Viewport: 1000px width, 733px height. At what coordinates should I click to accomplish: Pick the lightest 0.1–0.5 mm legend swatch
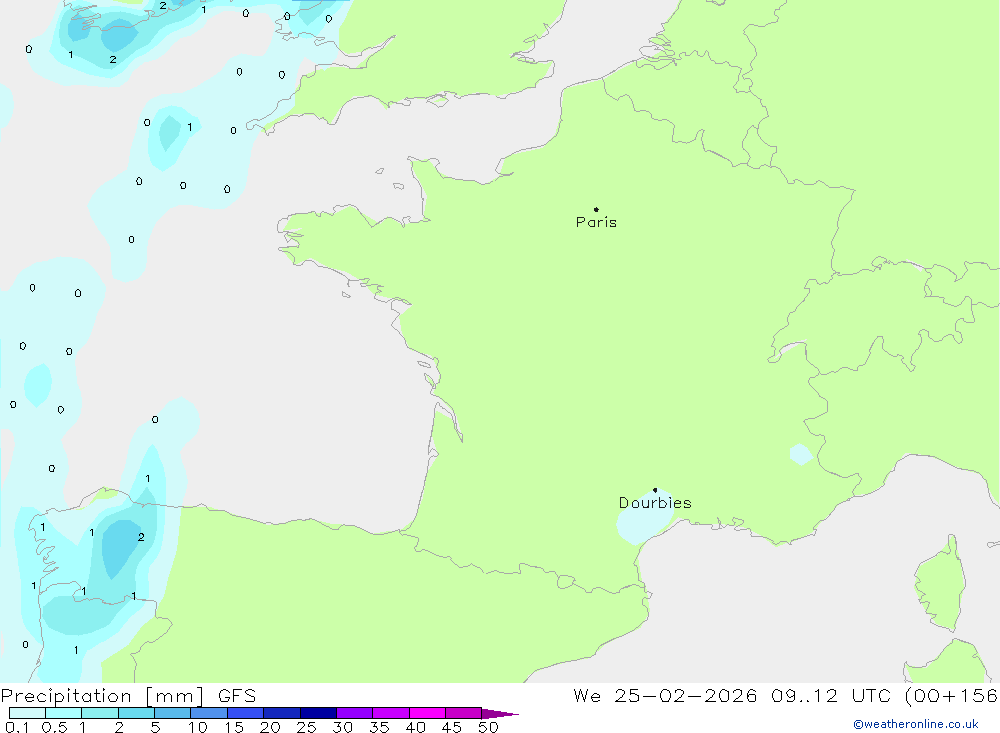[x=27, y=713]
